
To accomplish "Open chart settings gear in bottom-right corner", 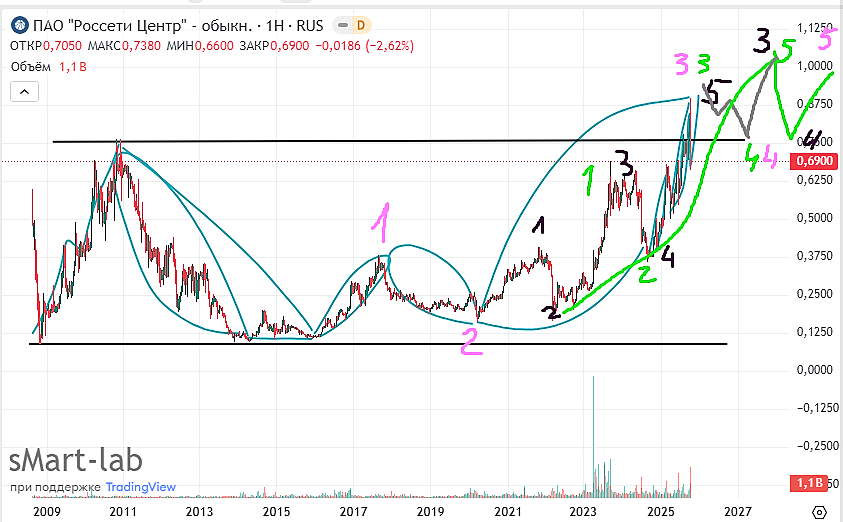I will tap(820, 511).
